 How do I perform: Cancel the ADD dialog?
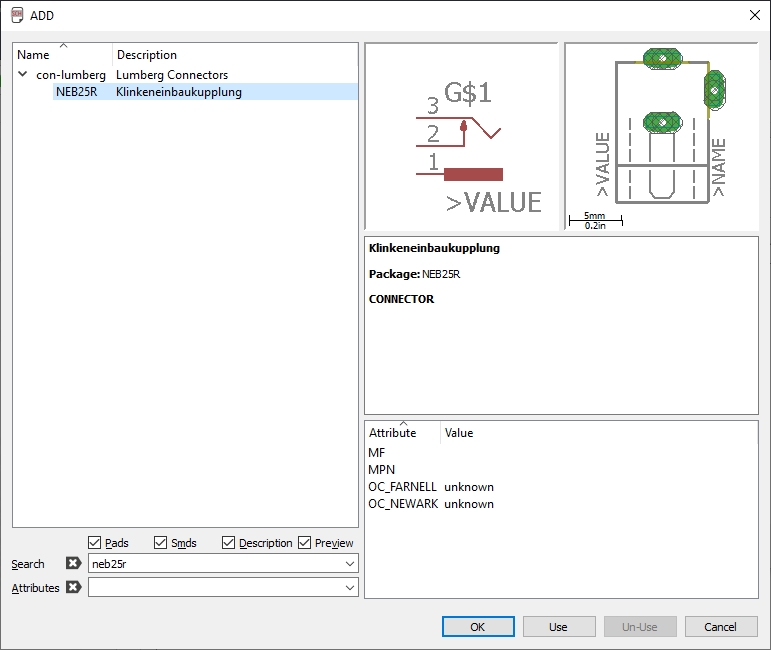[x=721, y=627]
